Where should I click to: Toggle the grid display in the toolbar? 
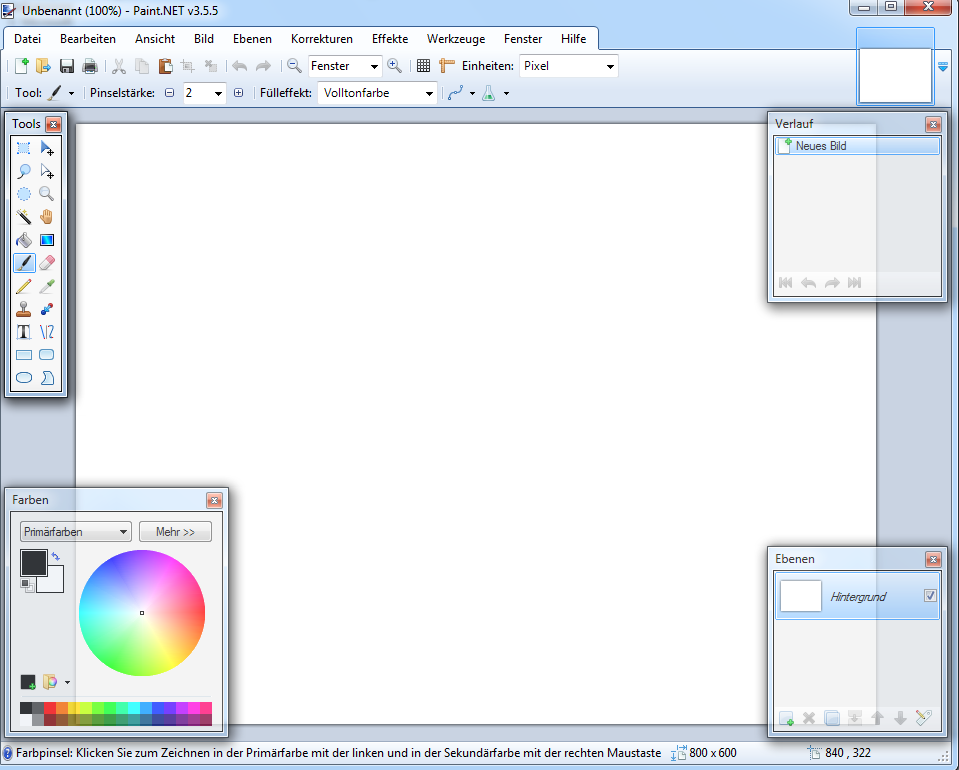pos(423,66)
